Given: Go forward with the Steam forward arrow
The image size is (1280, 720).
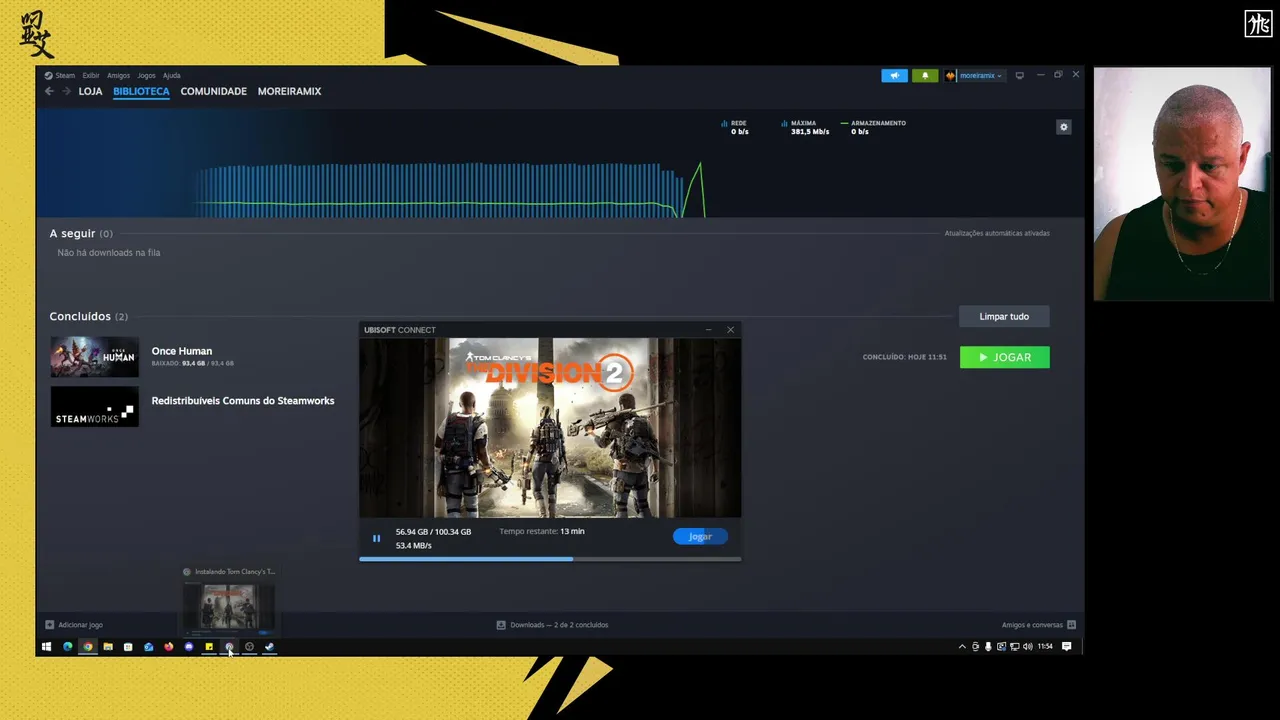Looking at the screenshot, I should tap(66, 91).
